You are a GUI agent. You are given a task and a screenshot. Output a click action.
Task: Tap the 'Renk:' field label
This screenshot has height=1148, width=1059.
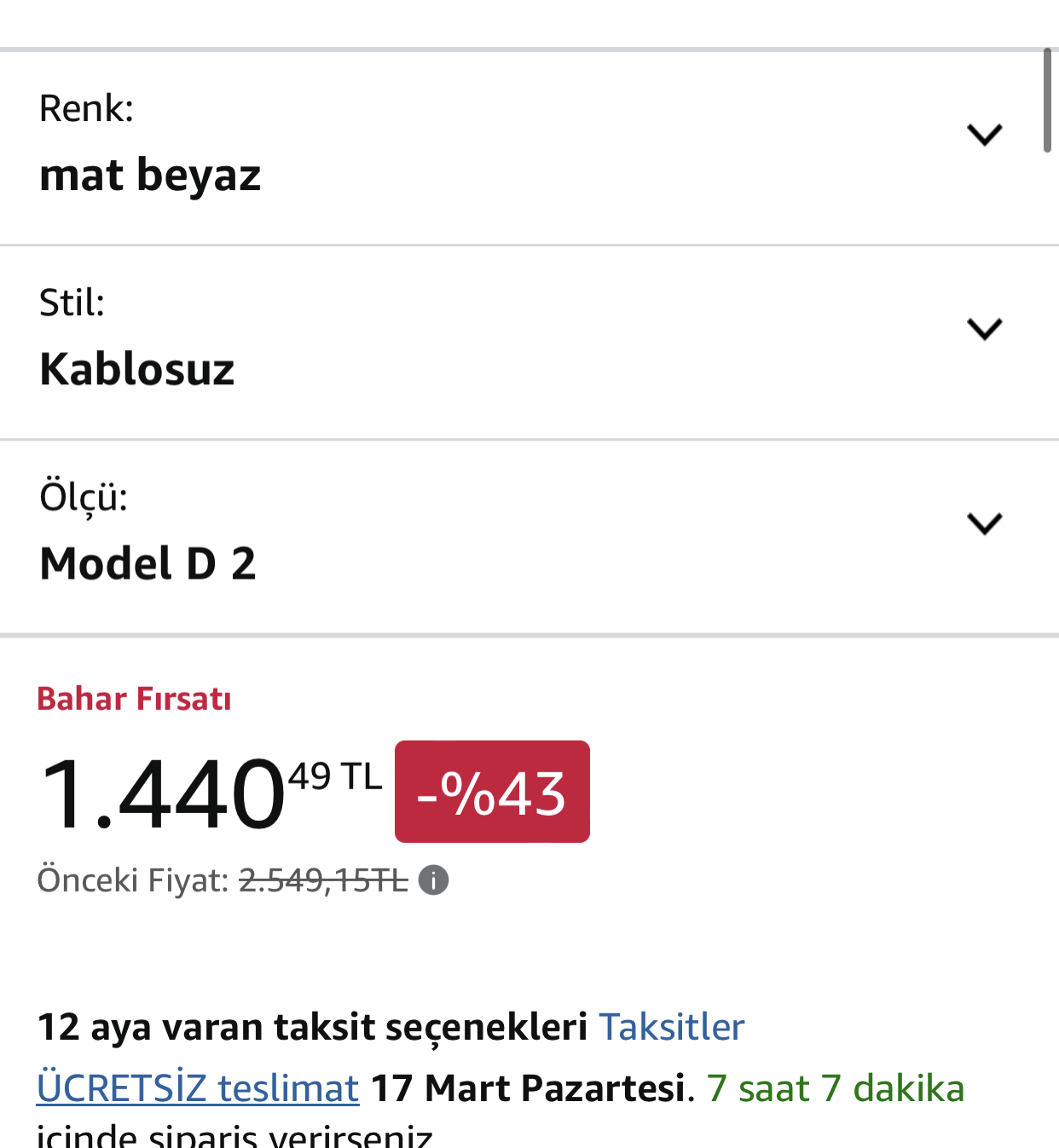86,109
